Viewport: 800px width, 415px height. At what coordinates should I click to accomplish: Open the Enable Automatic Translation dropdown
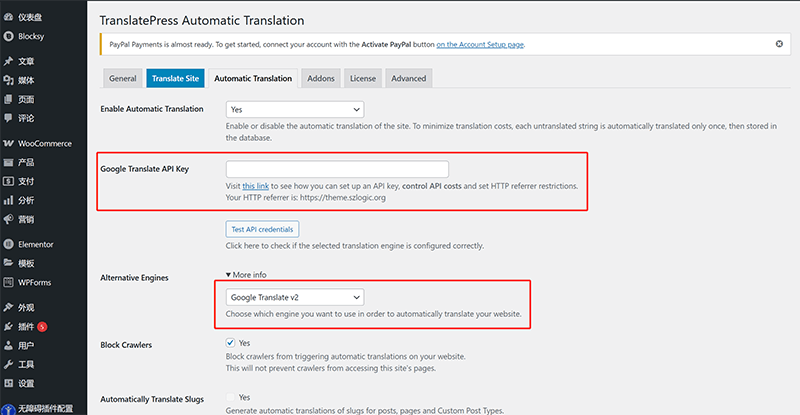point(295,109)
